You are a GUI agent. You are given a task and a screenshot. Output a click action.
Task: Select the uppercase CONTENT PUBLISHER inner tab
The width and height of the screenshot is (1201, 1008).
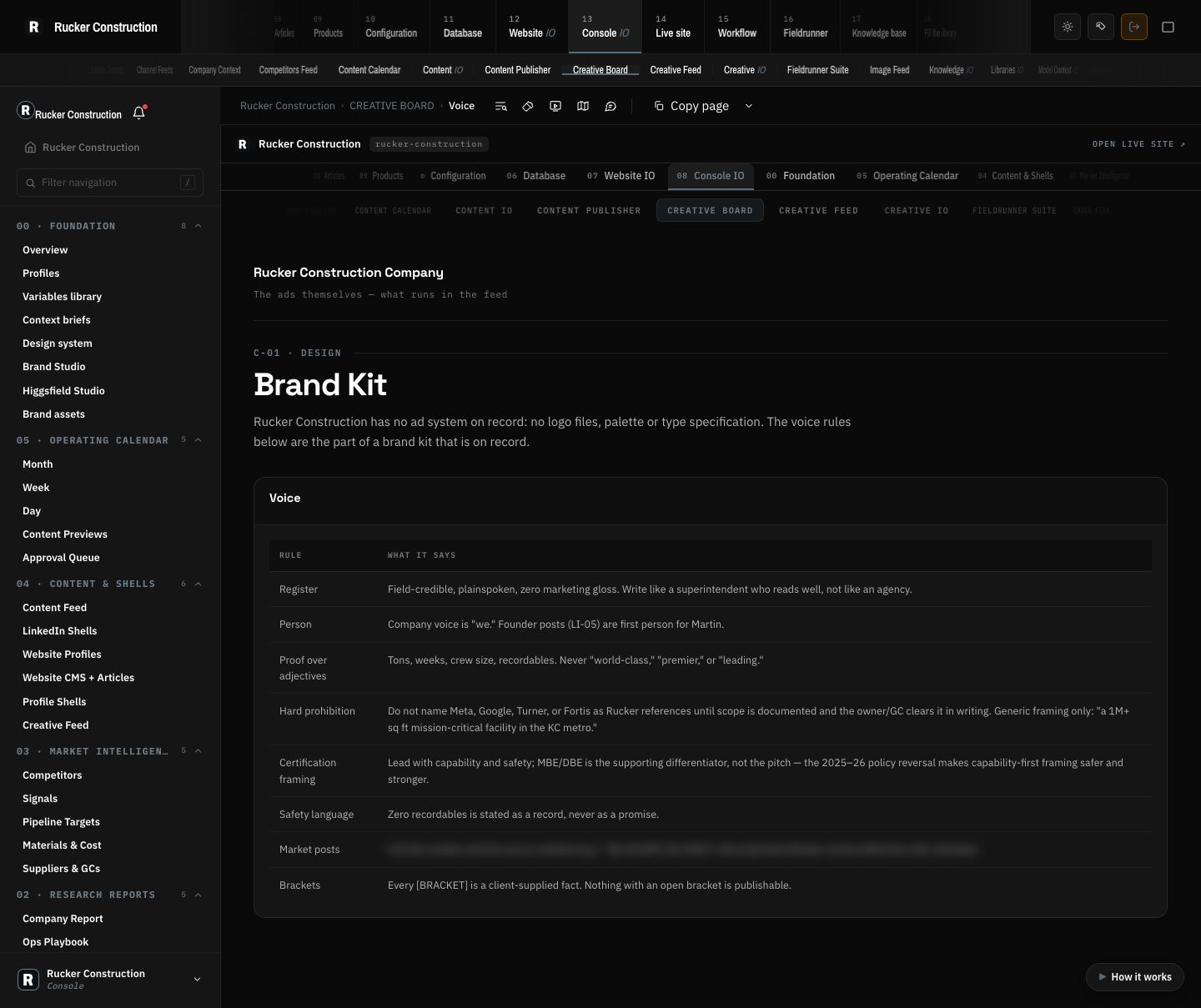(589, 211)
